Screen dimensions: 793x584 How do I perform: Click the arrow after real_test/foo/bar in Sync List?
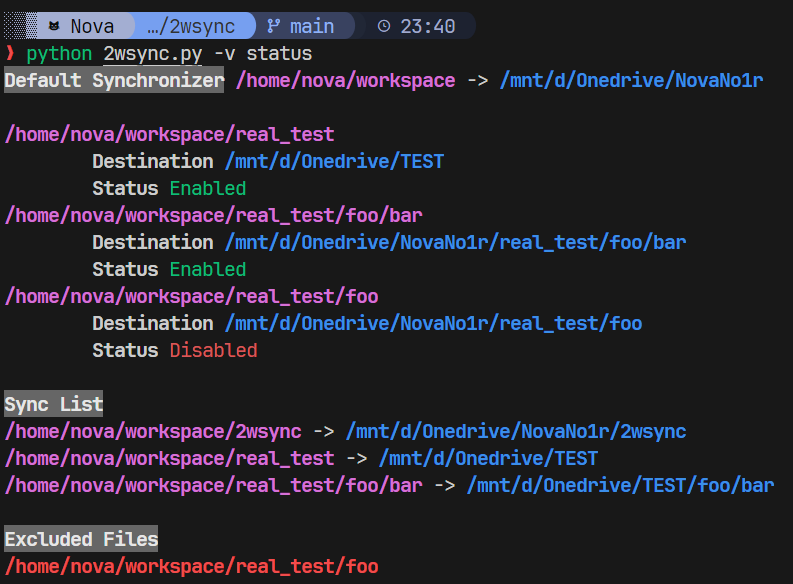[444, 486]
